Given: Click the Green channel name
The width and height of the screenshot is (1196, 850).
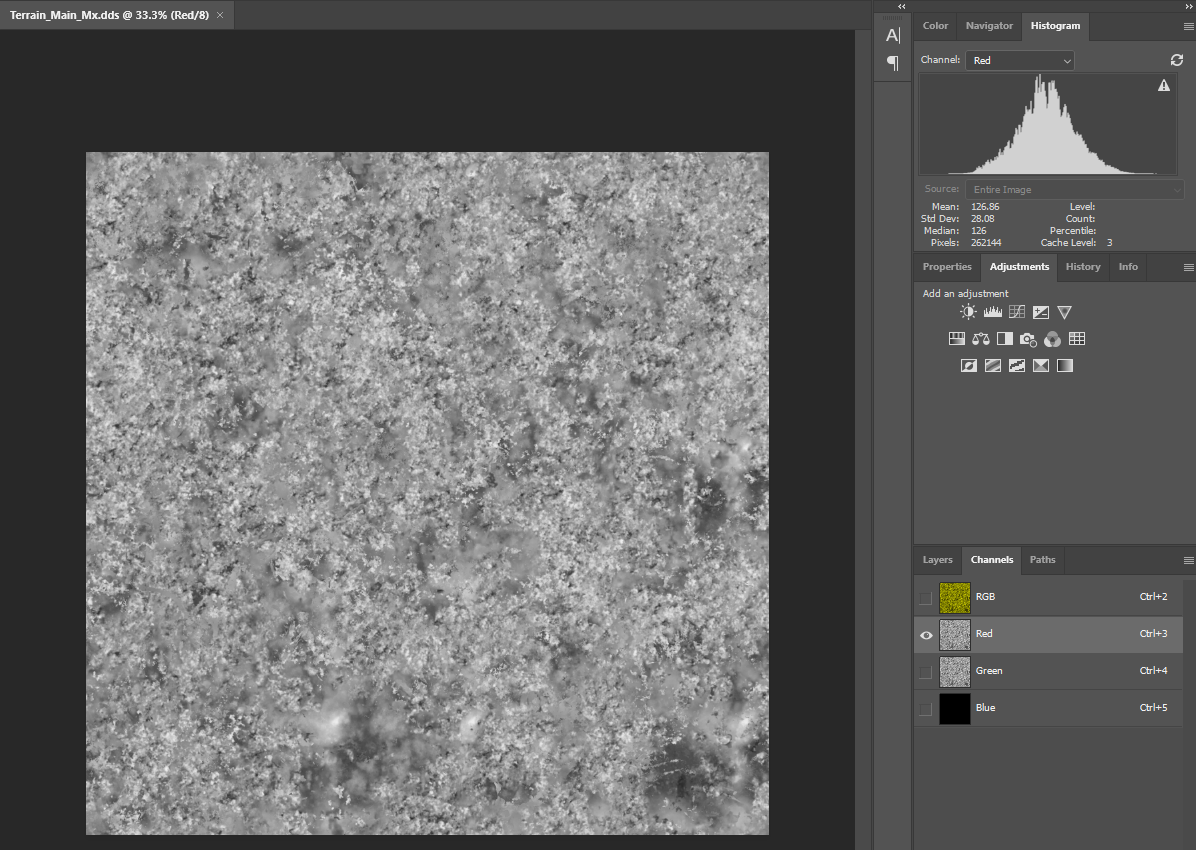Looking at the screenshot, I should tap(989, 671).
